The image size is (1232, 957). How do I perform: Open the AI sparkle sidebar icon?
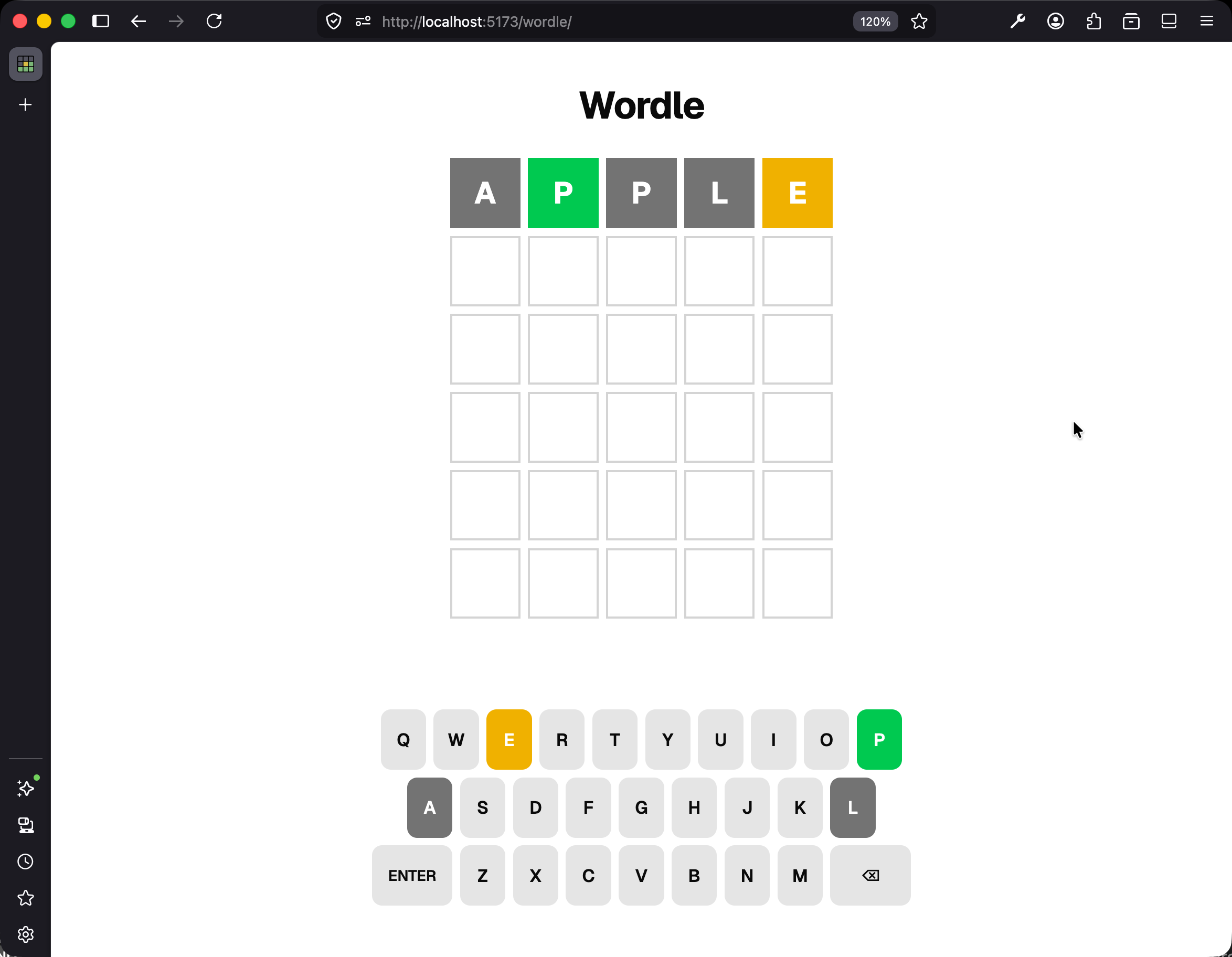point(25,788)
